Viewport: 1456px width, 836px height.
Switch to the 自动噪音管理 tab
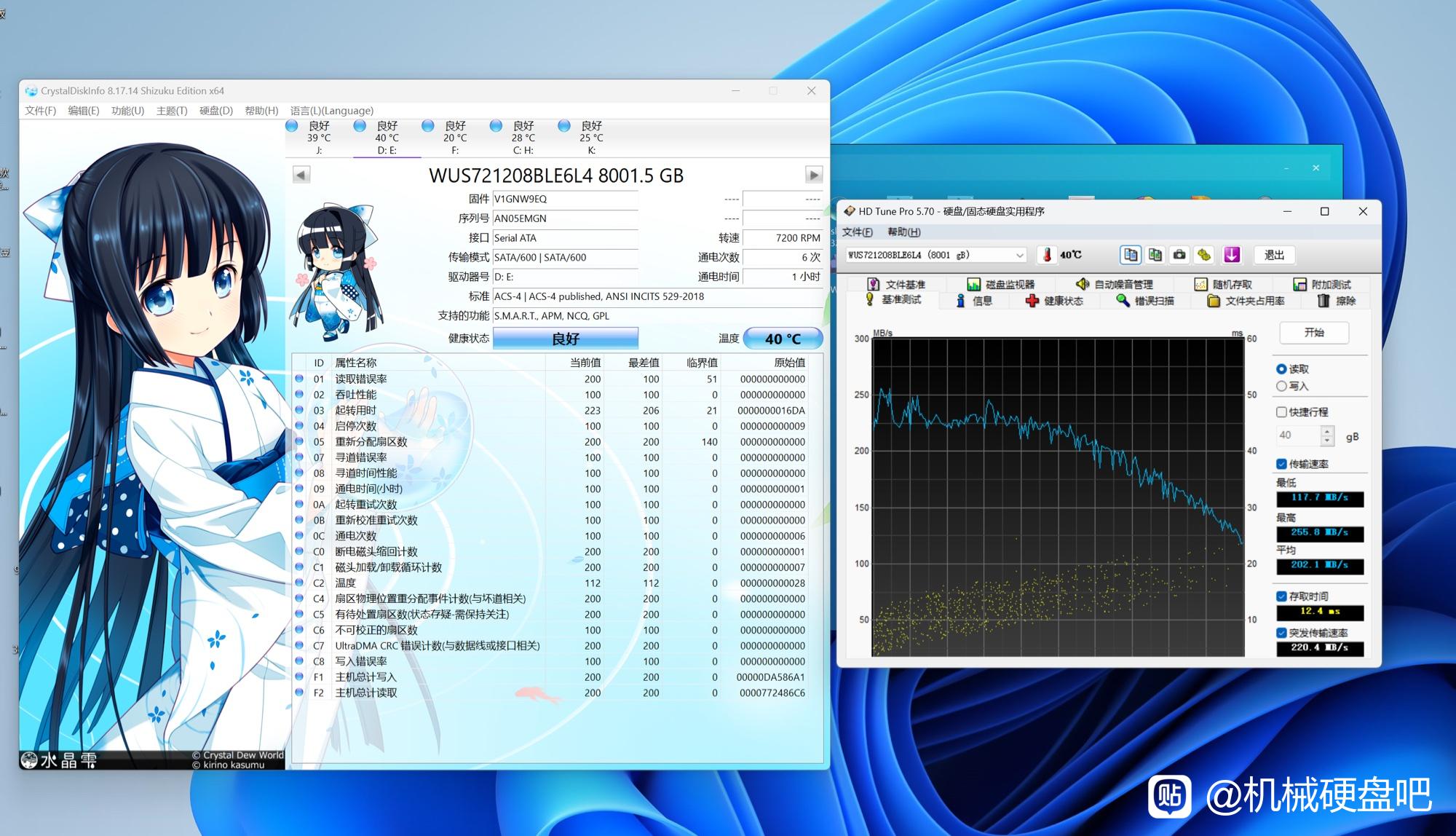tap(1115, 284)
